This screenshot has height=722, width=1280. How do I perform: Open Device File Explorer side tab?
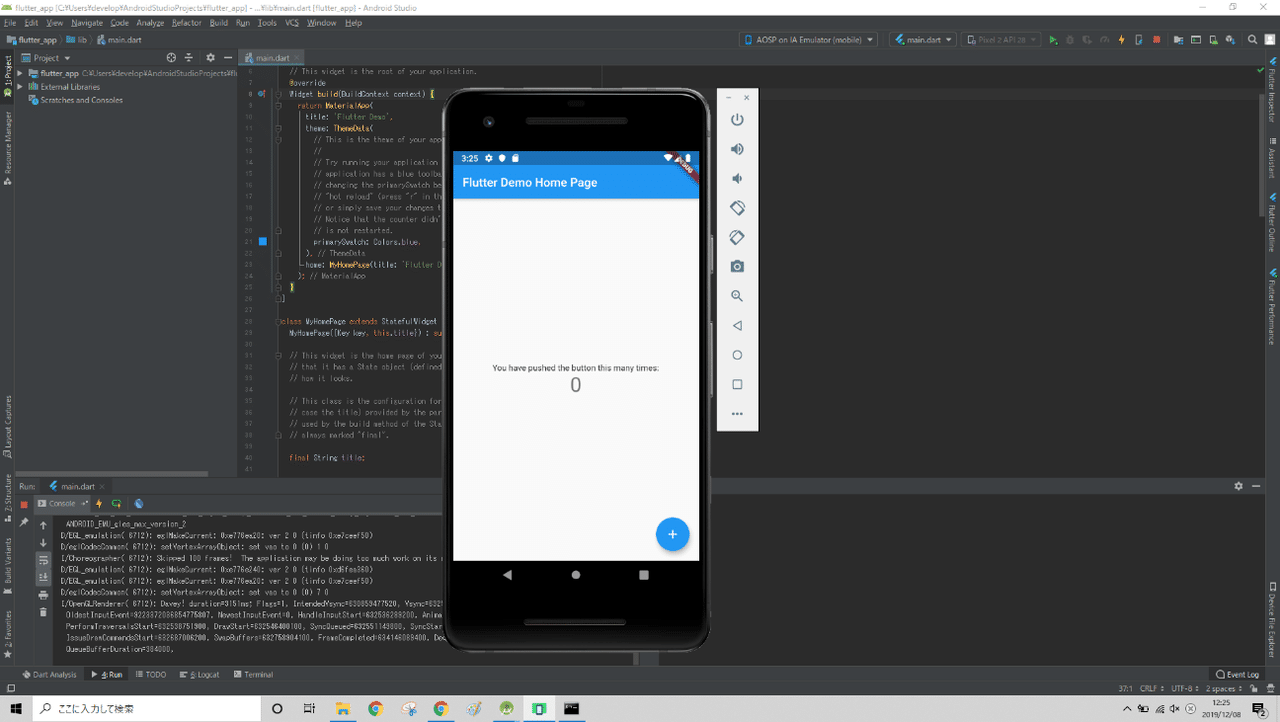pyautogui.click(x=1272, y=620)
